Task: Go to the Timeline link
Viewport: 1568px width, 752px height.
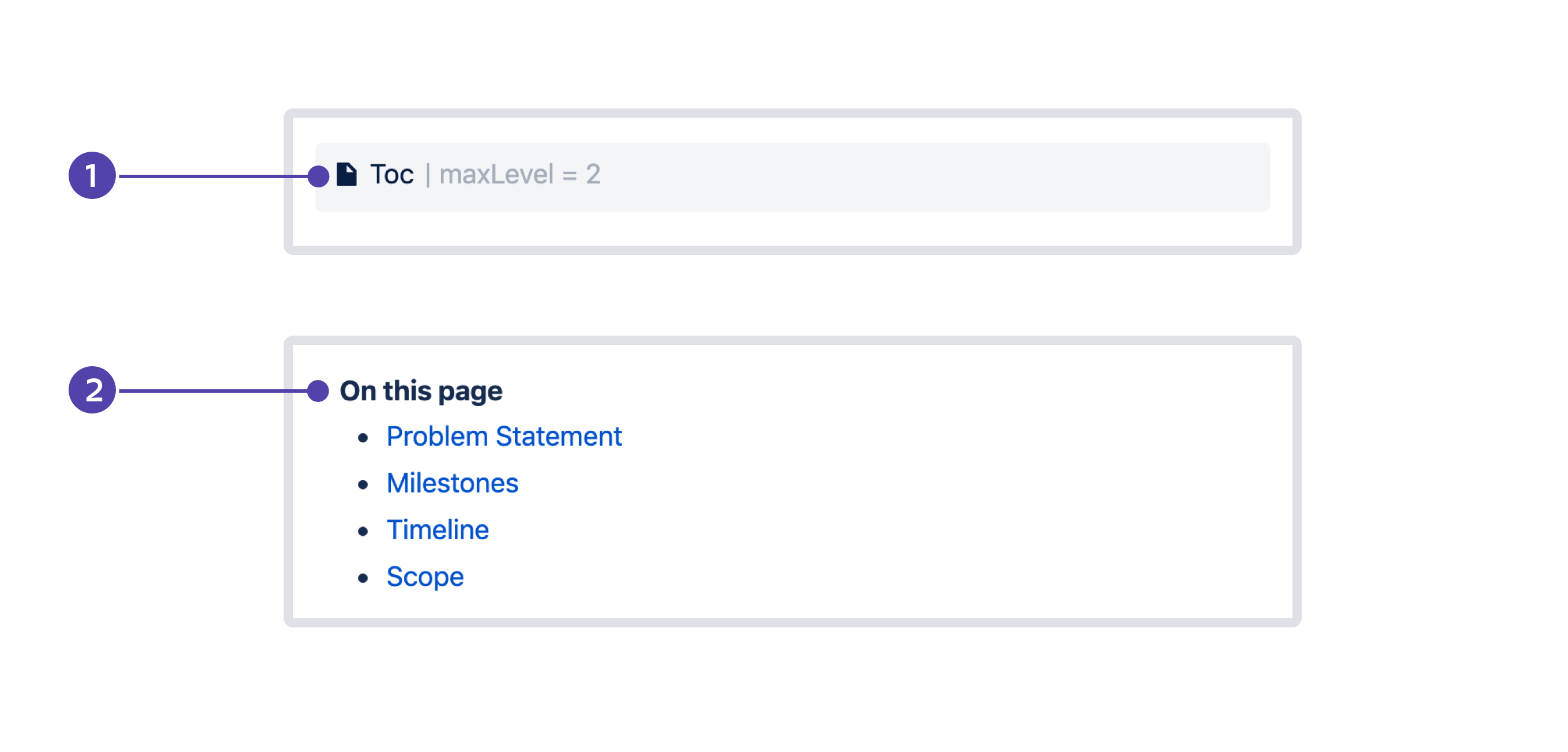Action: click(x=438, y=530)
